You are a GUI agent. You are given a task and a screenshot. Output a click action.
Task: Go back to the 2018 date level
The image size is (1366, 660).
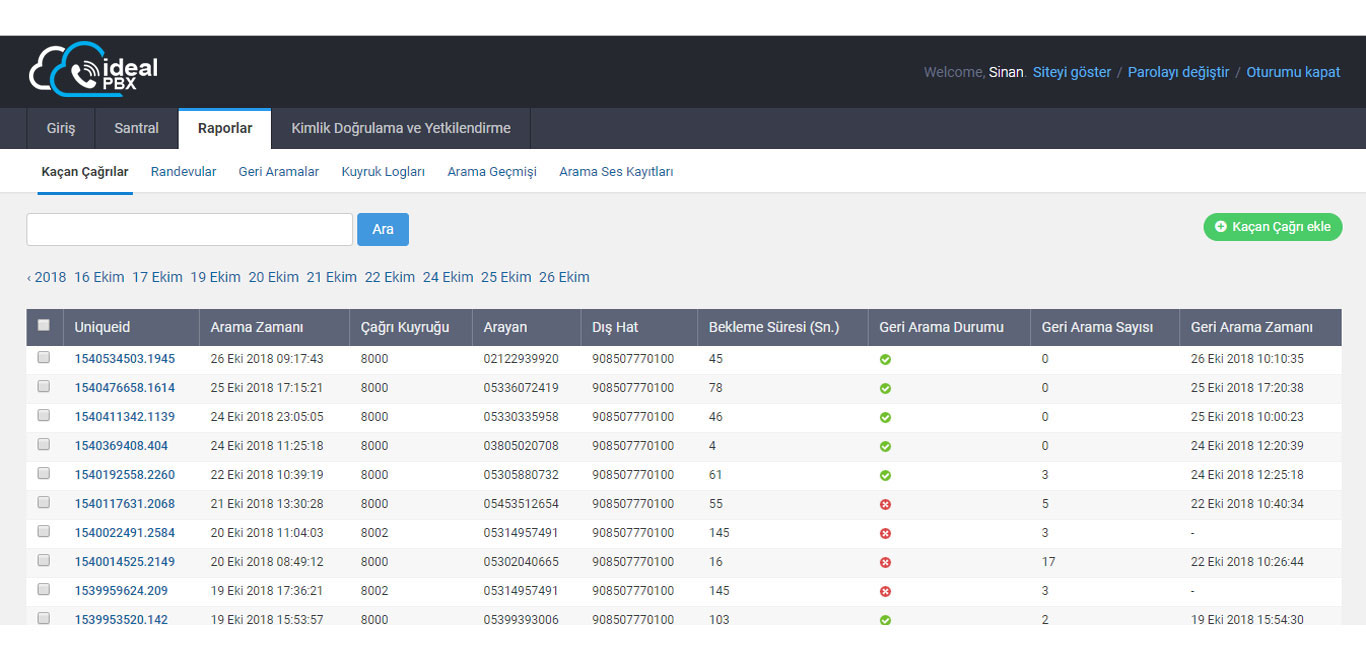[46, 277]
